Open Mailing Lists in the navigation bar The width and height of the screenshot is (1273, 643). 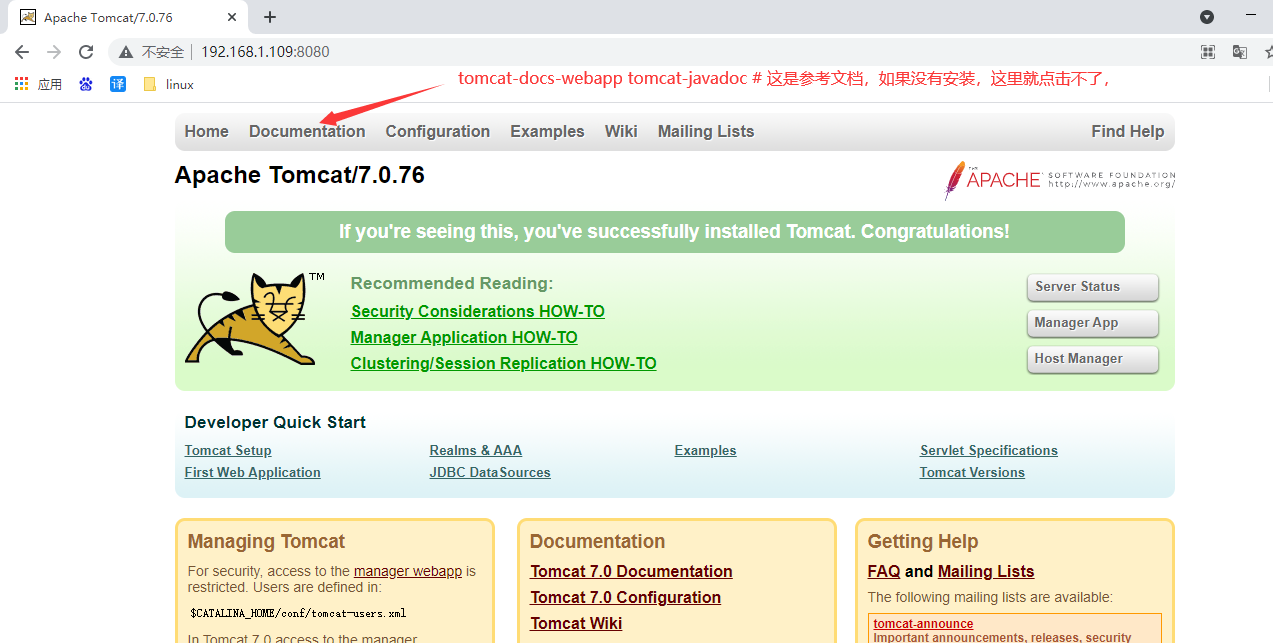tap(706, 131)
